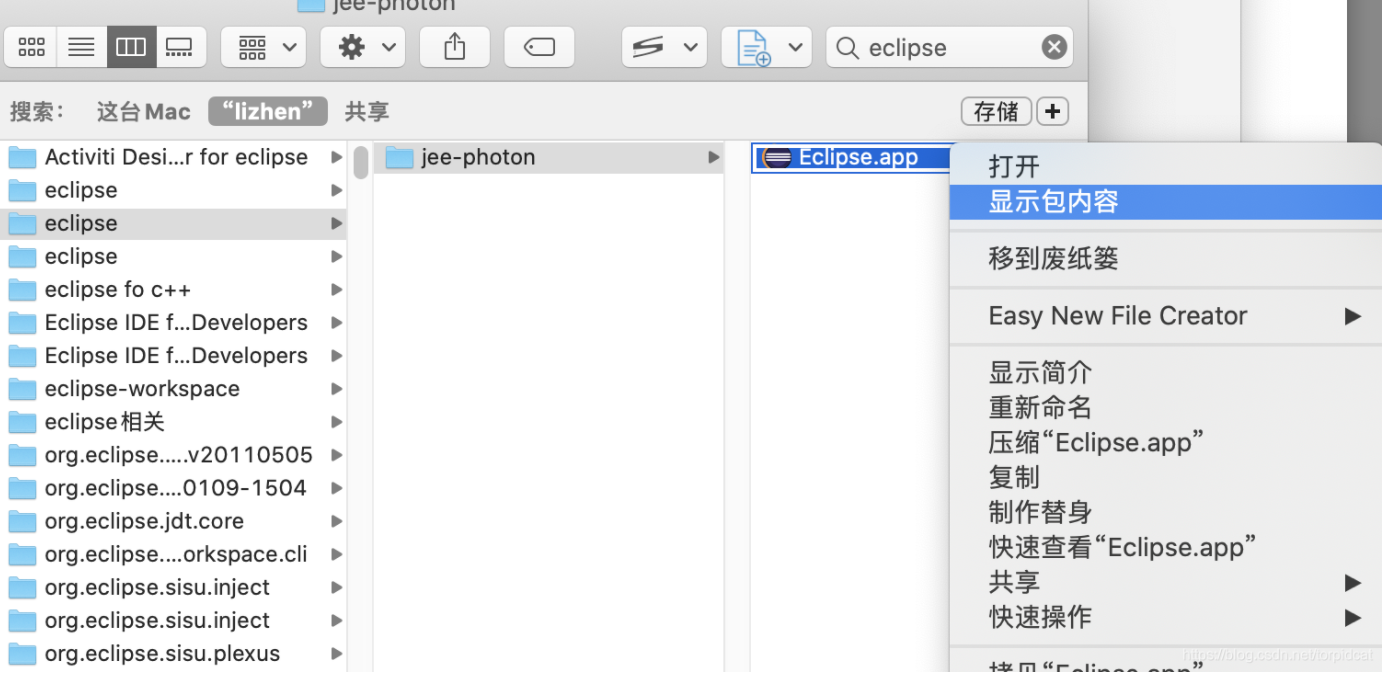Select column view in toolbar
This screenshot has width=1386, height=676.
[131, 47]
